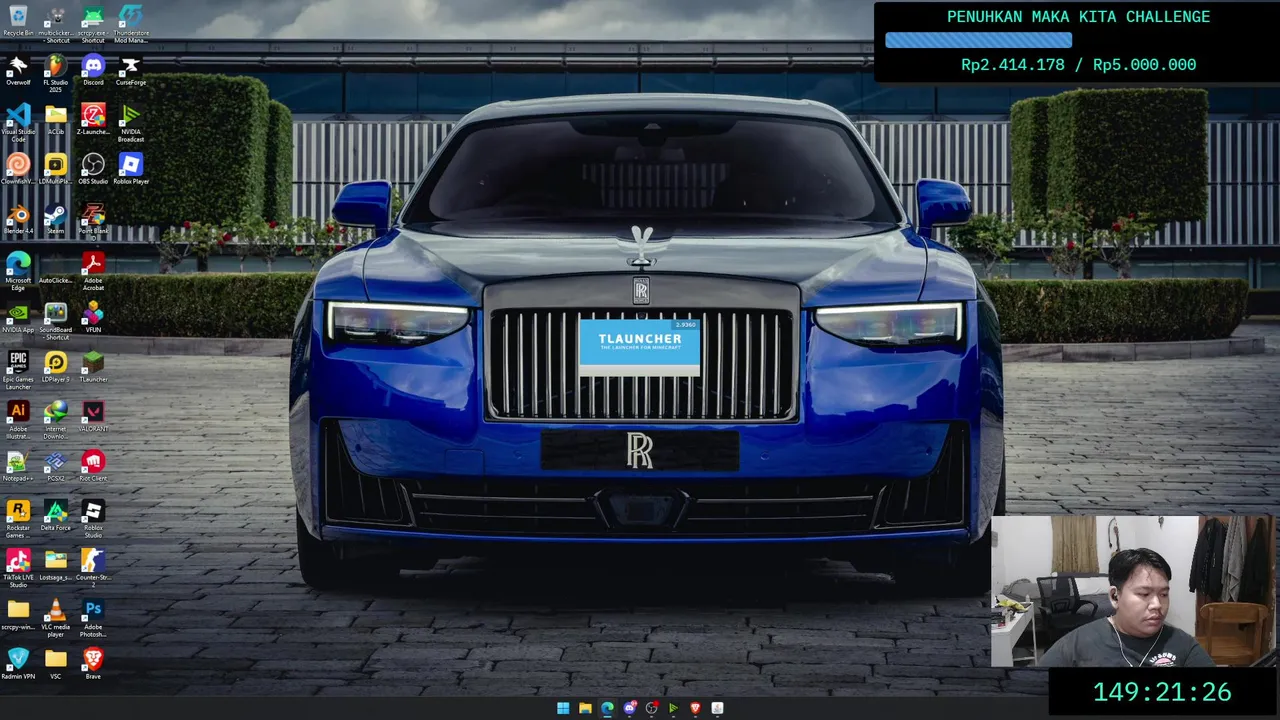Select the ACLib folder icon
This screenshot has width=1280, height=720.
point(56,120)
